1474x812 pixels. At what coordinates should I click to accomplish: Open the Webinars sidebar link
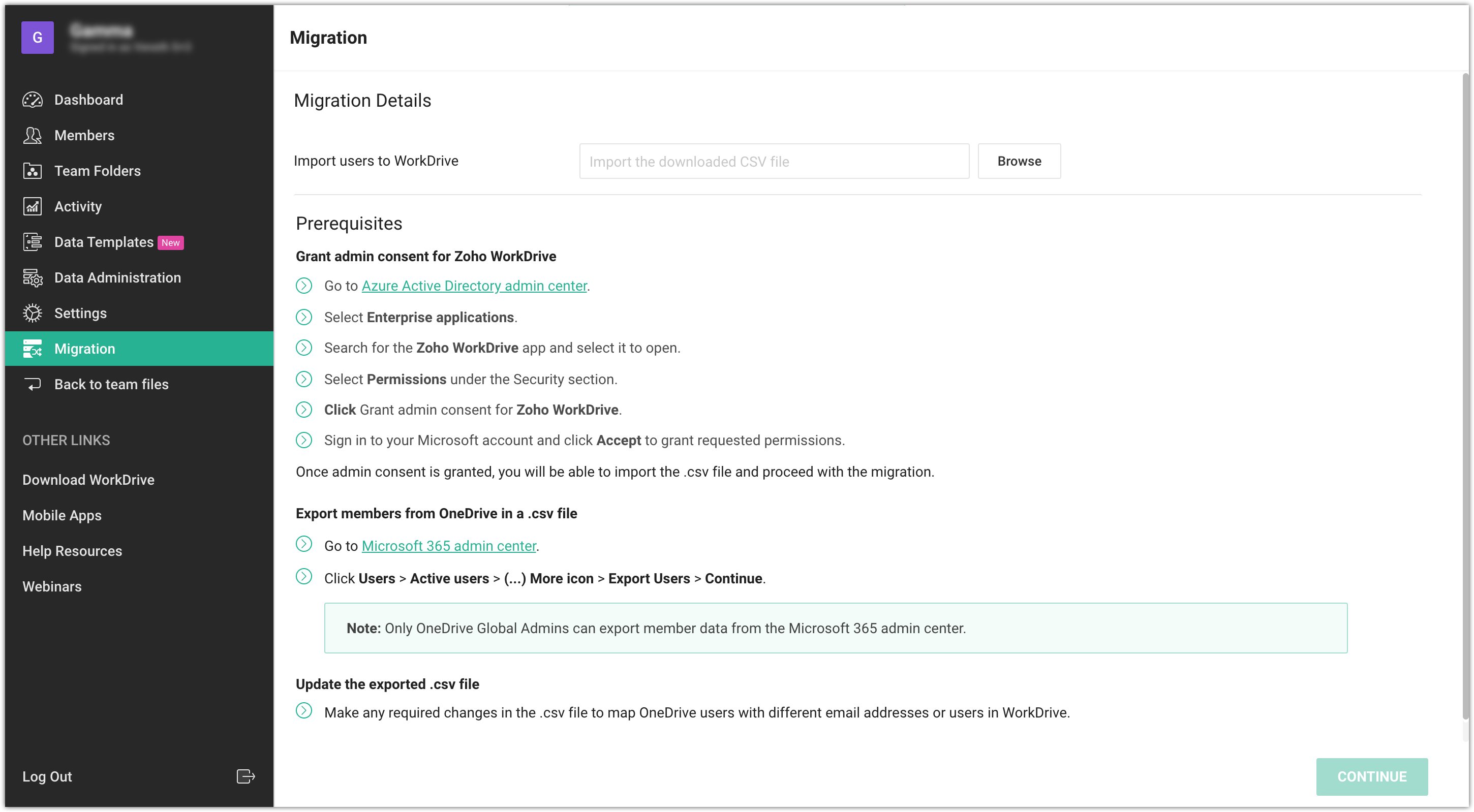pyautogui.click(x=52, y=586)
